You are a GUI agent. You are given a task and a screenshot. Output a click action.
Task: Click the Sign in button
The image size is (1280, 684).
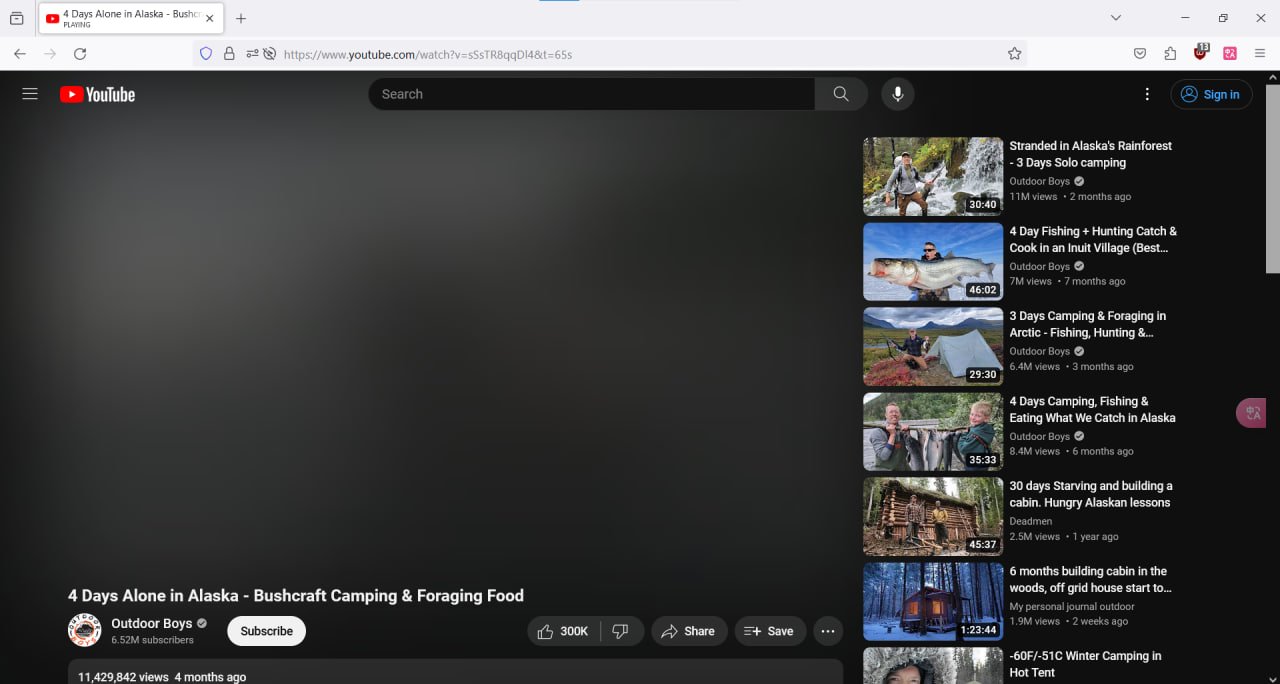[x=1211, y=93]
